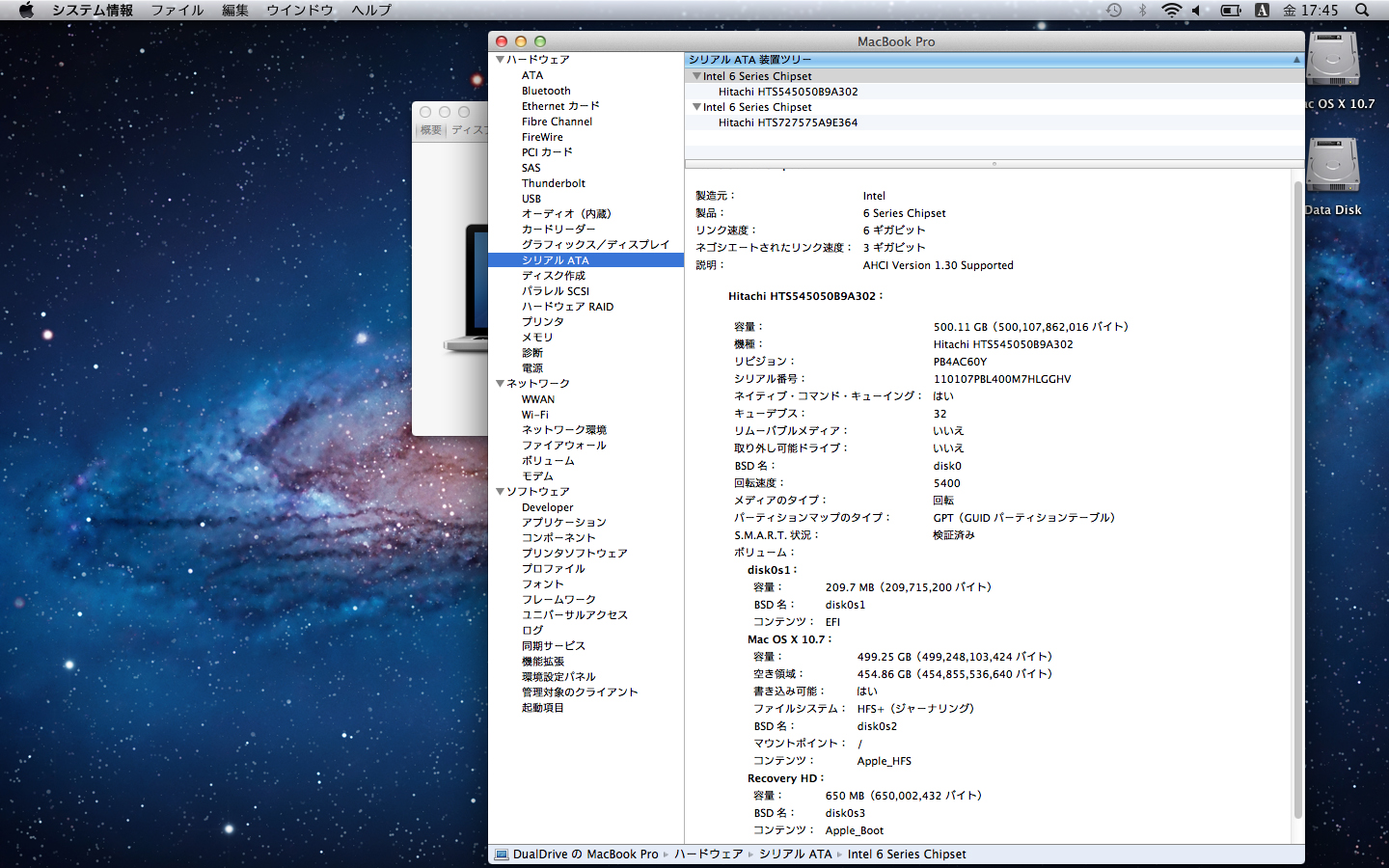
Task: Click シリアル ATA in the bottom path bar
Action: coord(795,854)
